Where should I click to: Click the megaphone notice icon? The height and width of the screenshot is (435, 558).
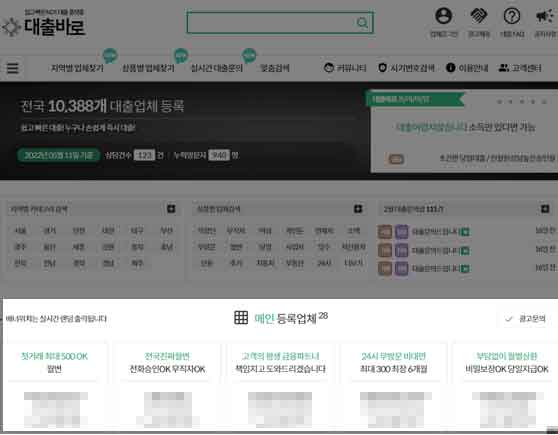(544, 16)
